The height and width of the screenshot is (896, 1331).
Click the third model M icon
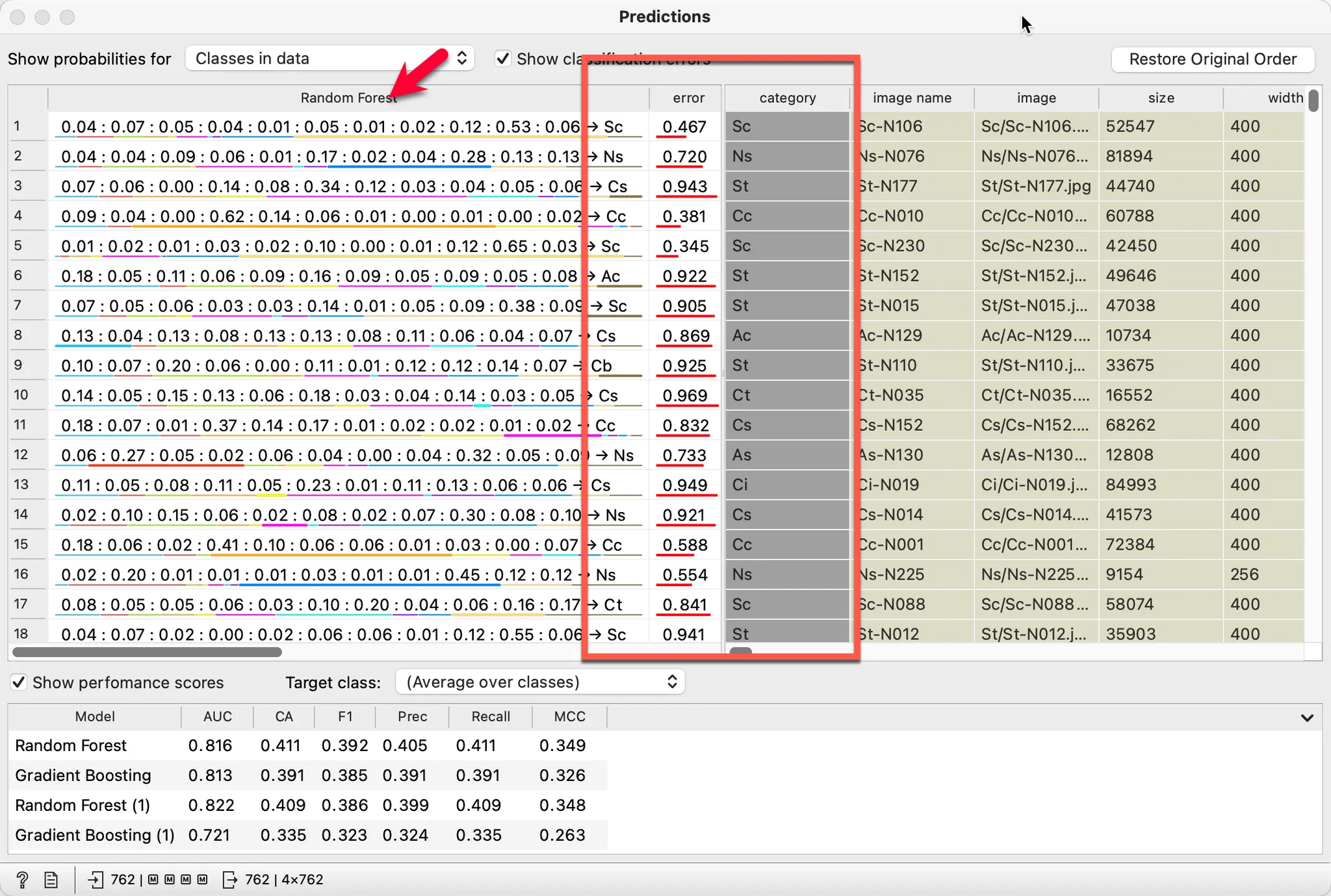186,880
